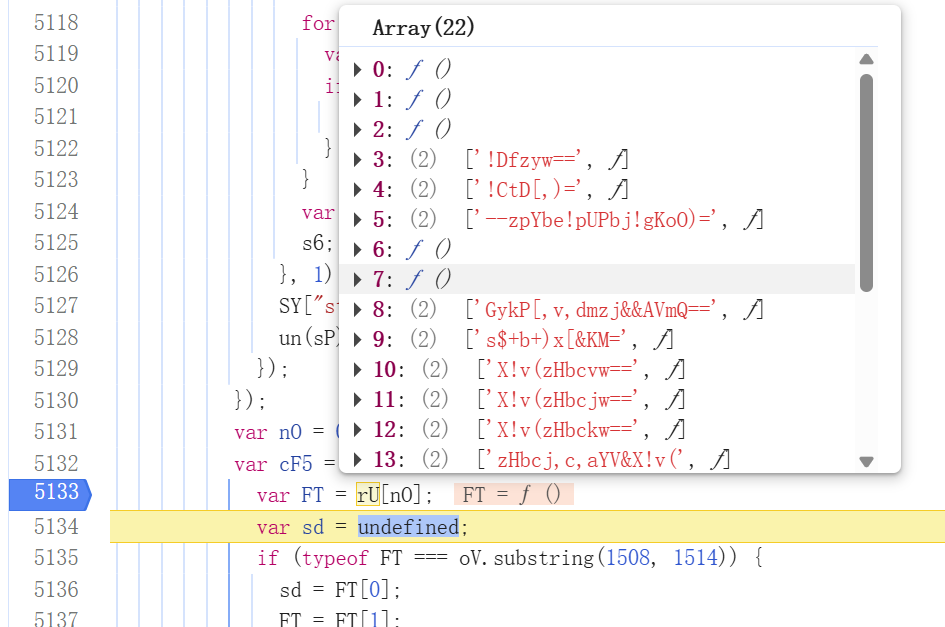This screenshot has width=945, height=627.
Task: Expand array entry 6 function
Action: point(358,250)
